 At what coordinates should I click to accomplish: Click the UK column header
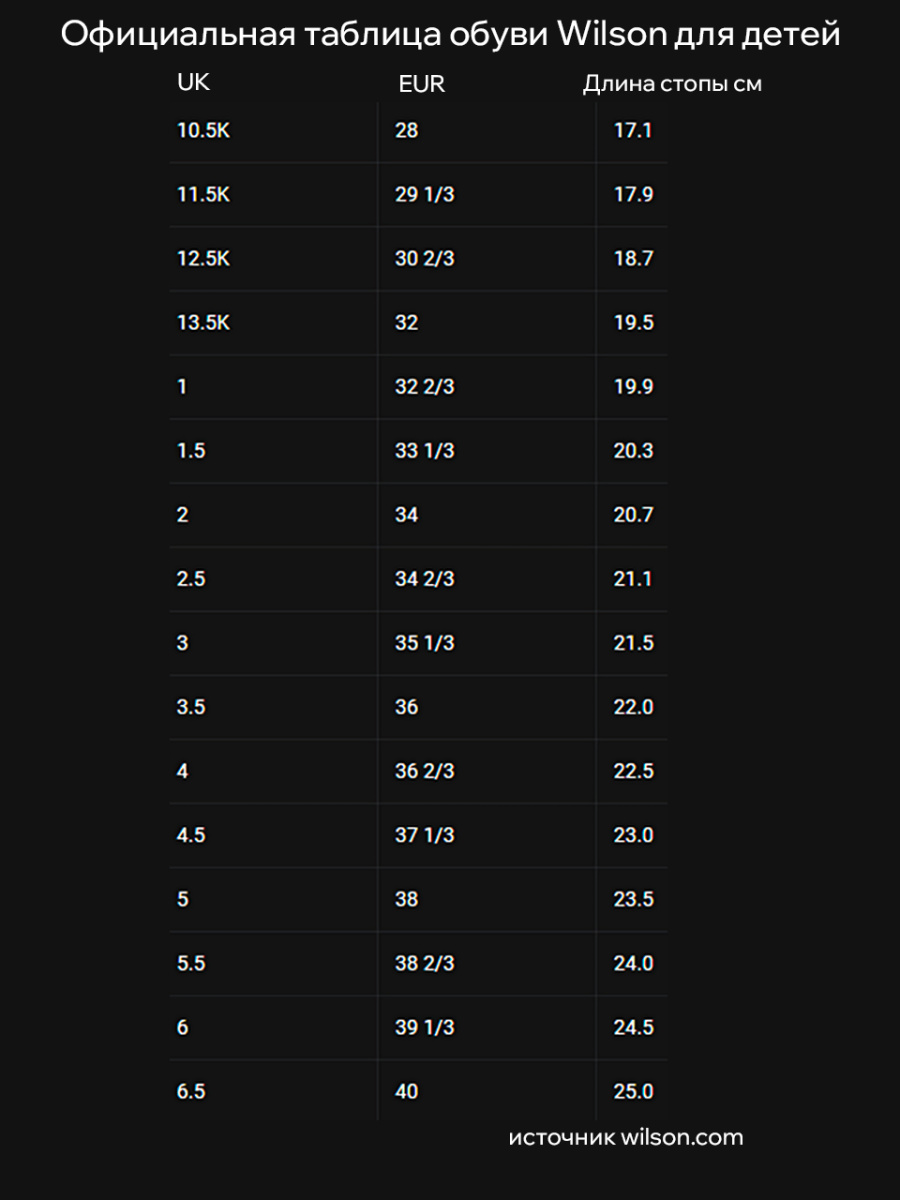193,83
